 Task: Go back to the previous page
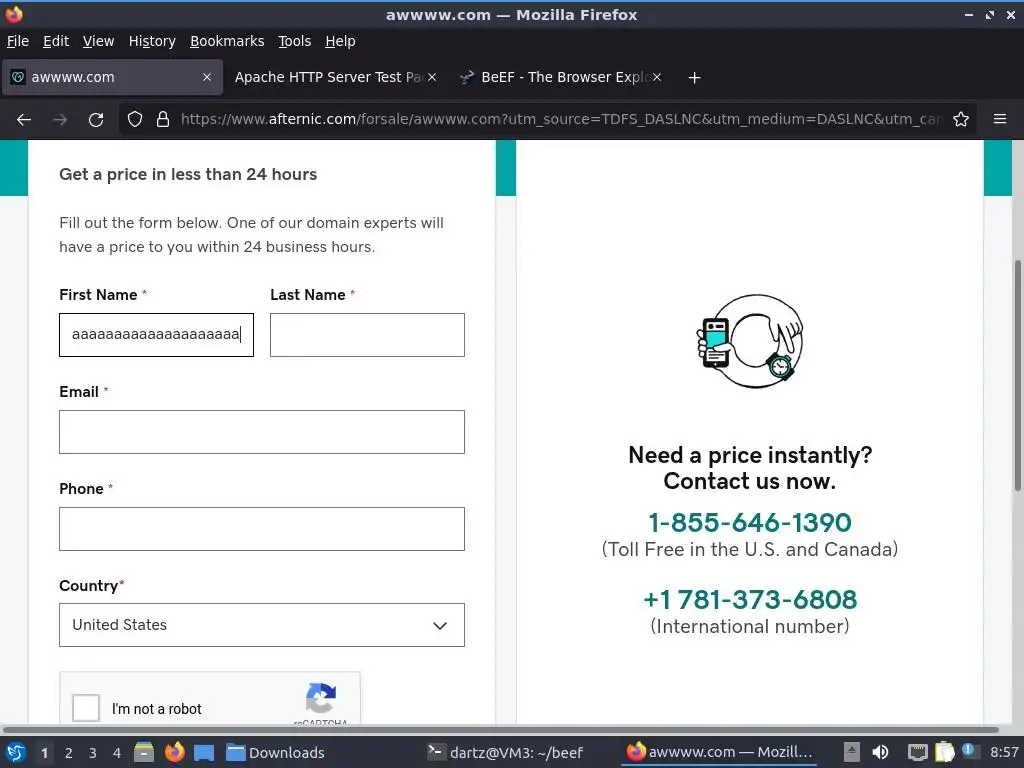[x=24, y=120]
